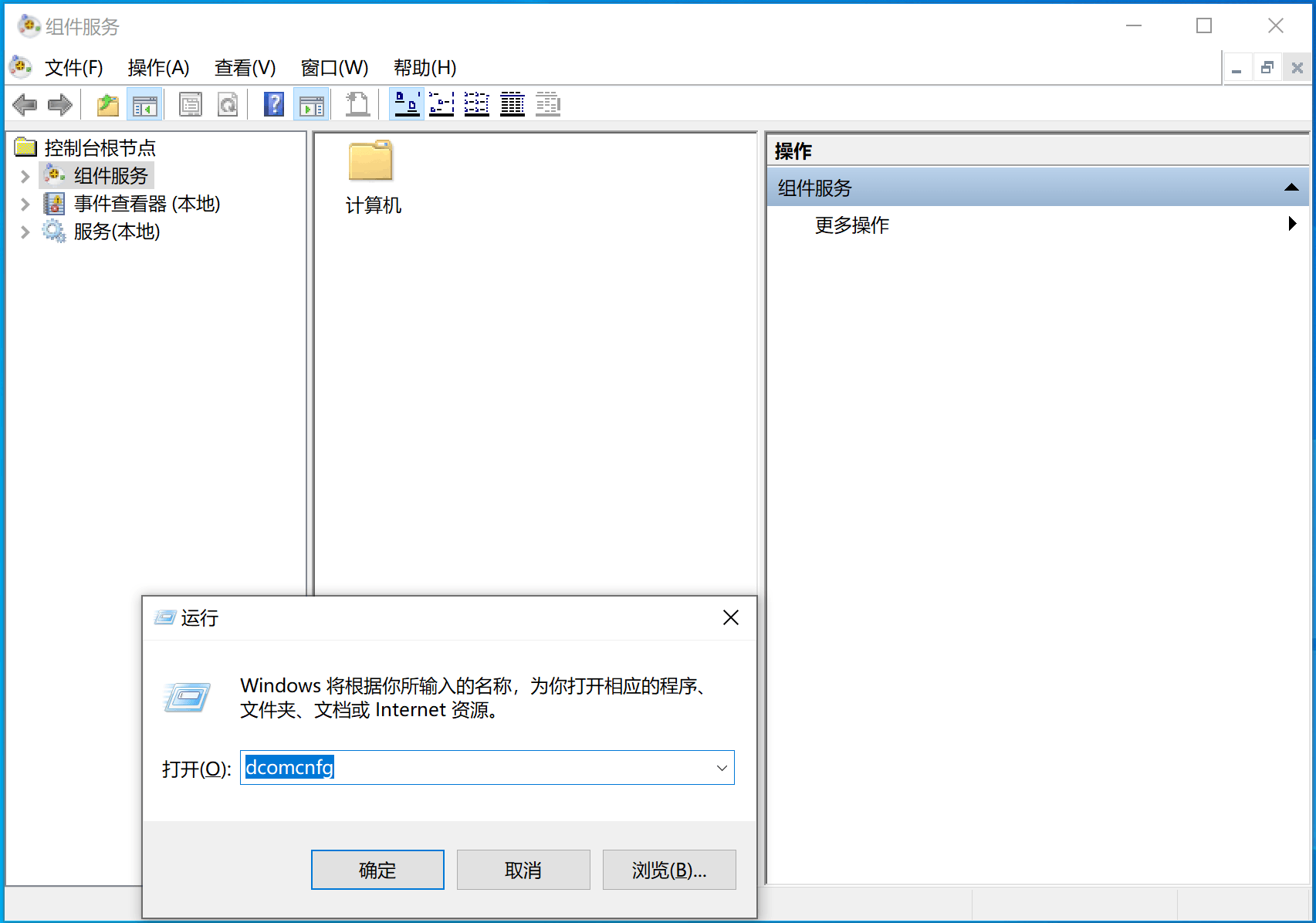Switch list view to detail view
The image size is (1316, 923).
(x=512, y=104)
